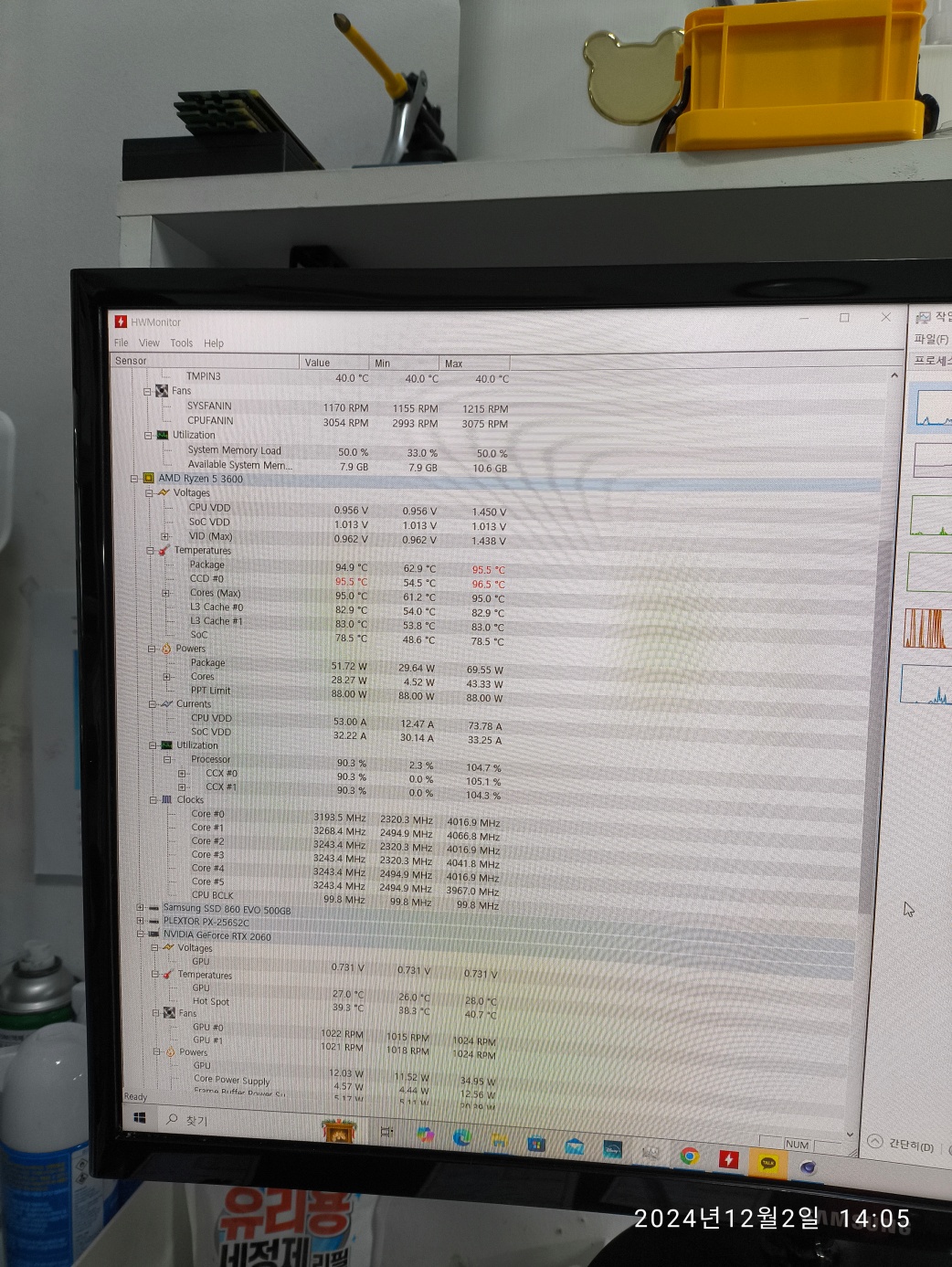Click the CPU Clocks icon
This screenshot has height=1267, width=952.
pyautogui.click(x=167, y=799)
